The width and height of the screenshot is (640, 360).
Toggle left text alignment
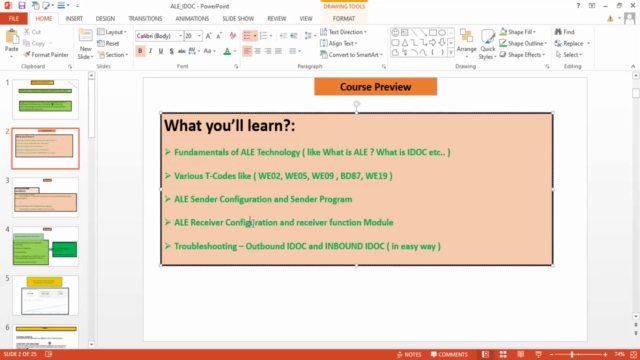pos(247,51)
